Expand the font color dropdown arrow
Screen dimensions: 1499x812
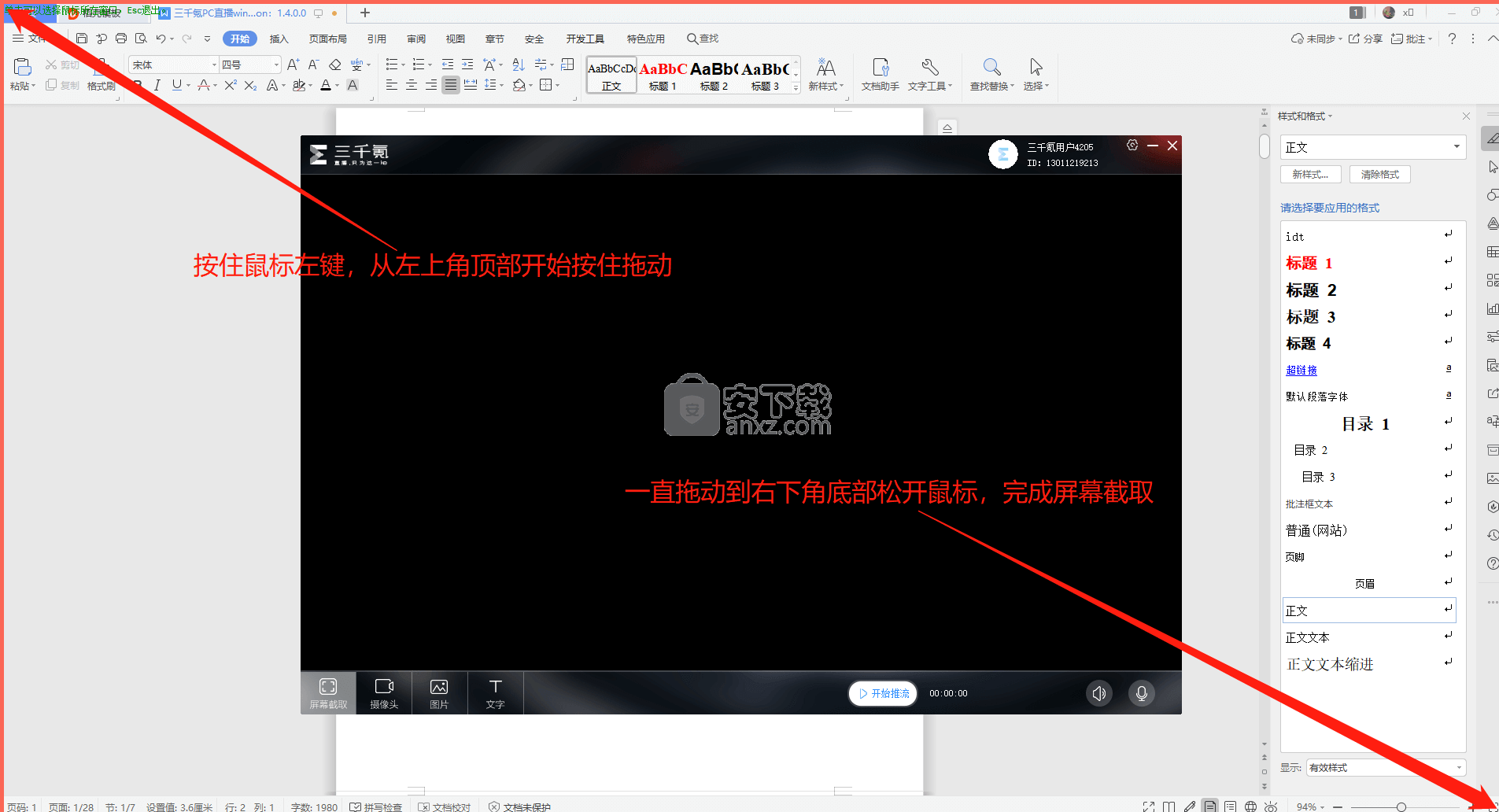pyautogui.click(x=338, y=86)
